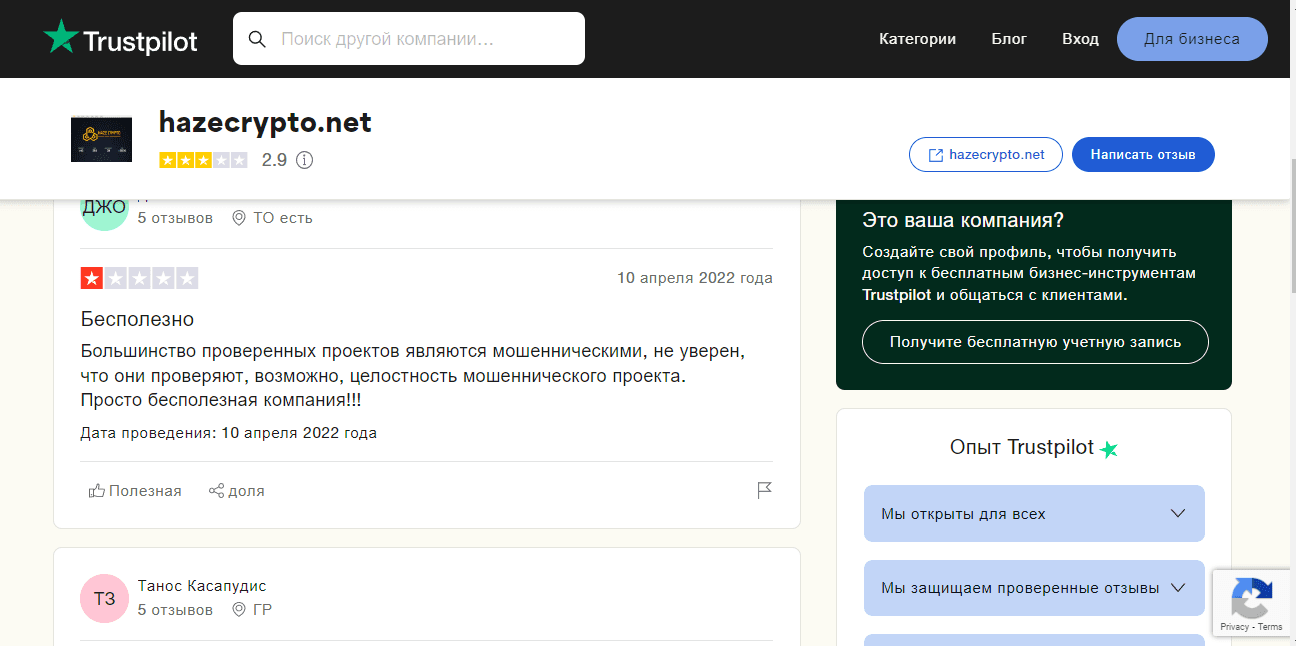Visit hazecrypto.net via external link button
Screen dimensions: 1296x646
tap(985, 155)
